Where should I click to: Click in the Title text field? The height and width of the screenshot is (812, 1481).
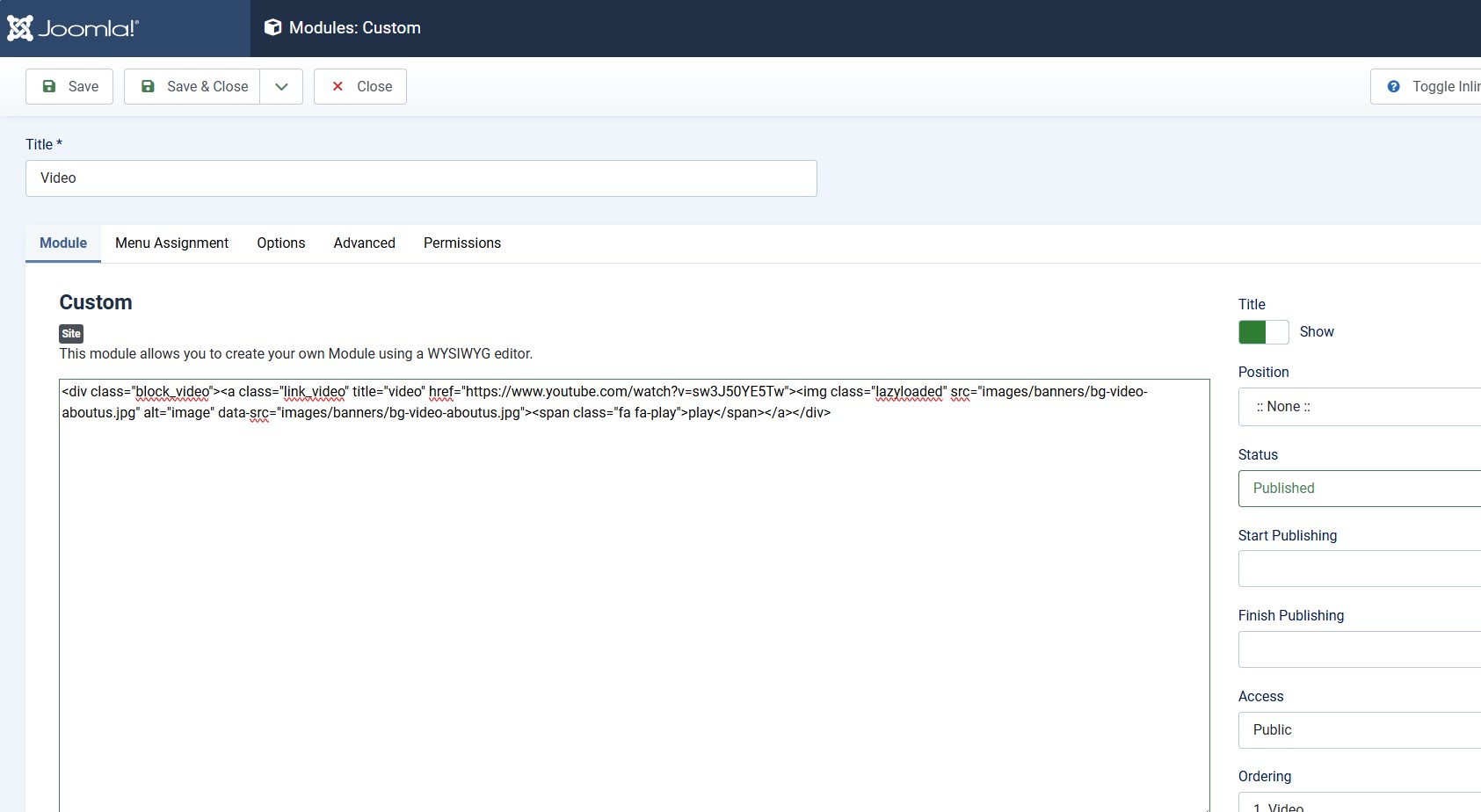click(421, 178)
